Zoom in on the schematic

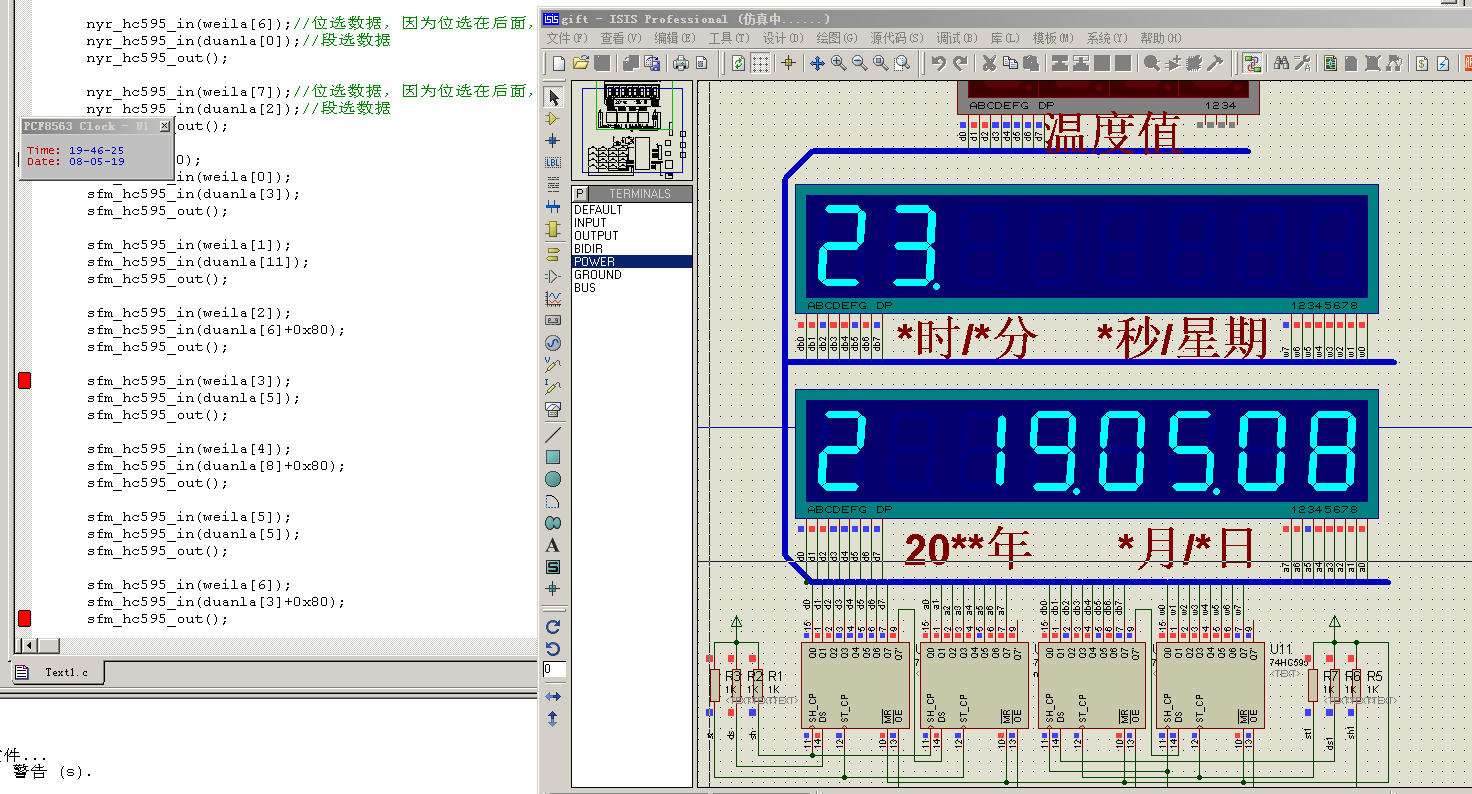coord(838,63)
